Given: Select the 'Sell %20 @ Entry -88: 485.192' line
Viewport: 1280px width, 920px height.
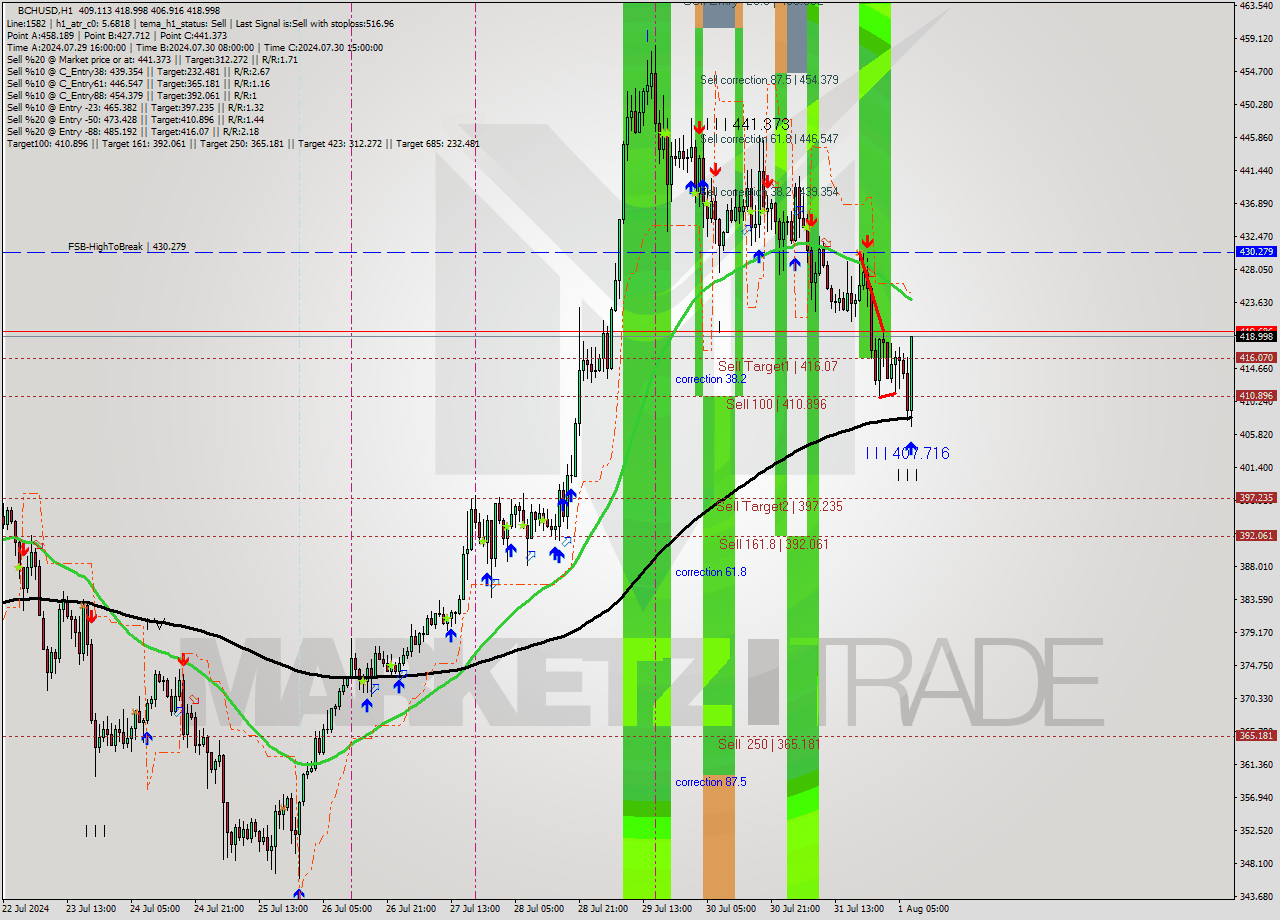Looking at the screenshot, I should 133,131.
